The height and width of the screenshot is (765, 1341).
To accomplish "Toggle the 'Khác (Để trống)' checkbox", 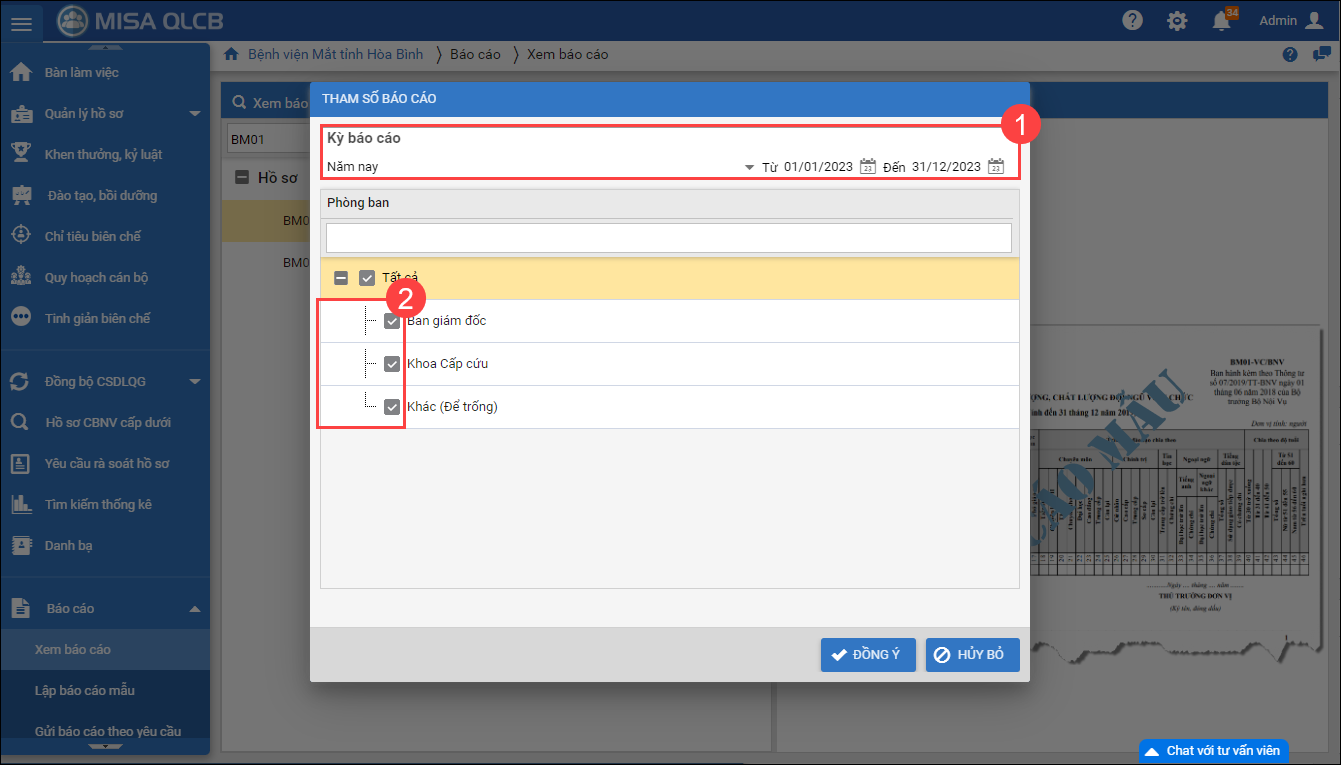I will coord(392,407).
